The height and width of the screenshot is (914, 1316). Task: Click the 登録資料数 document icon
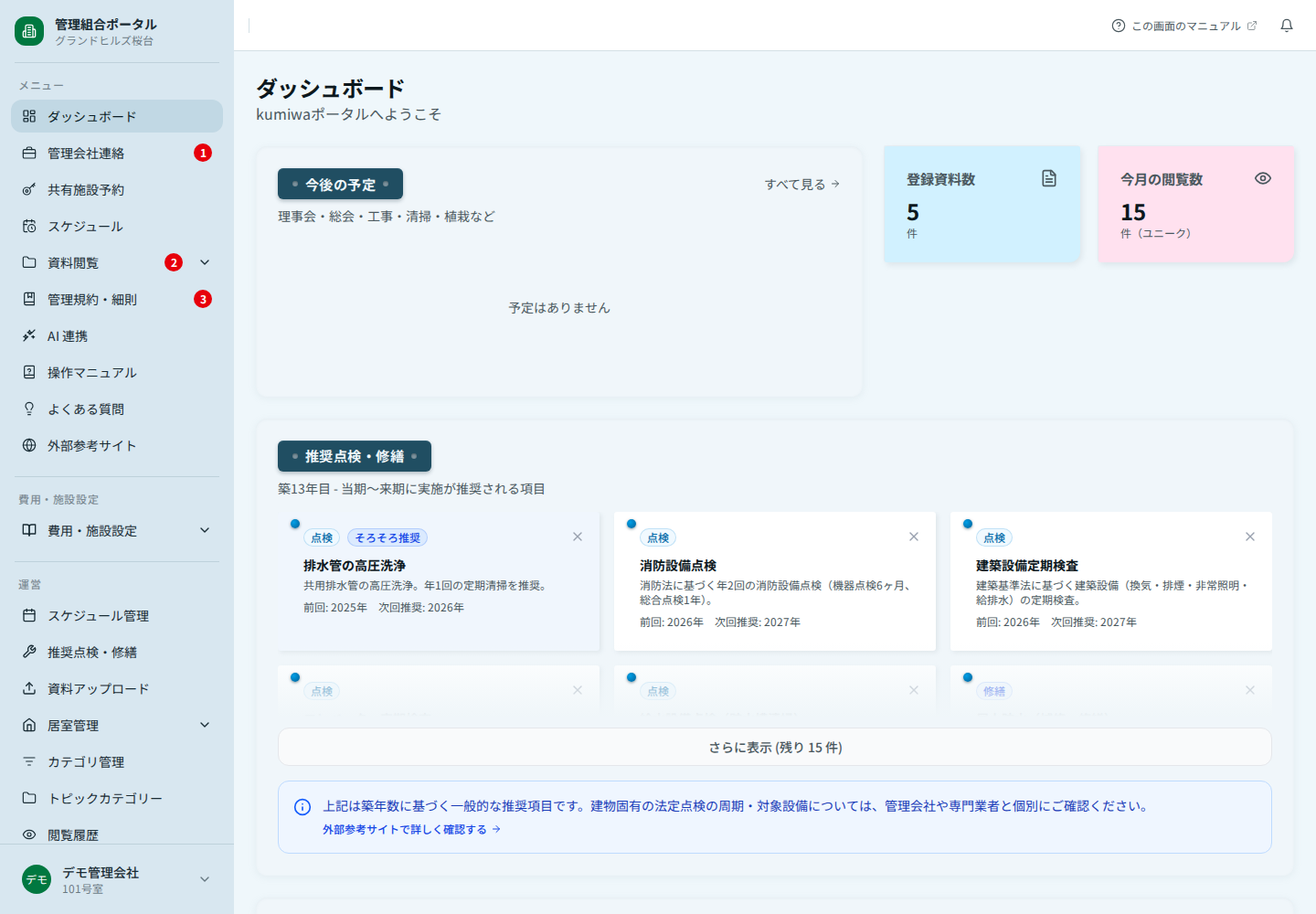(1049, 178)
